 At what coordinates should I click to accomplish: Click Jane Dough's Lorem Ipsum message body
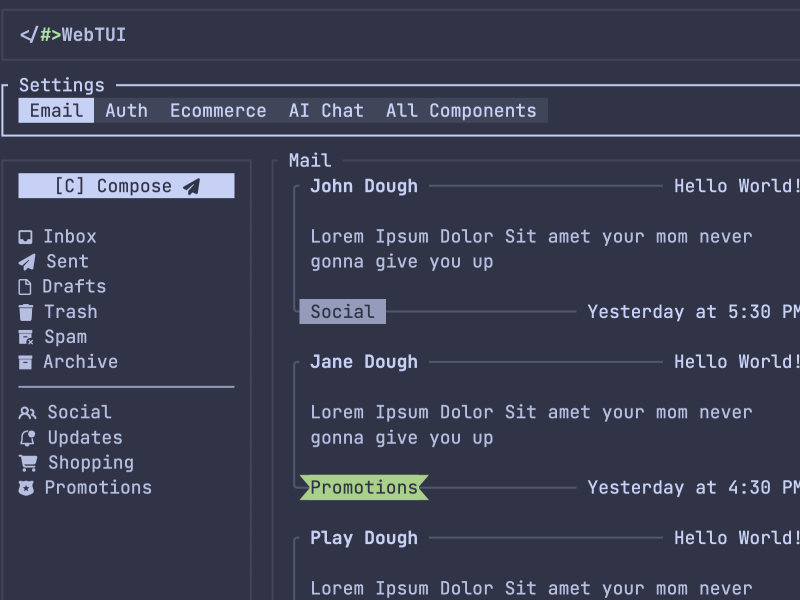(x=531, y=426)
